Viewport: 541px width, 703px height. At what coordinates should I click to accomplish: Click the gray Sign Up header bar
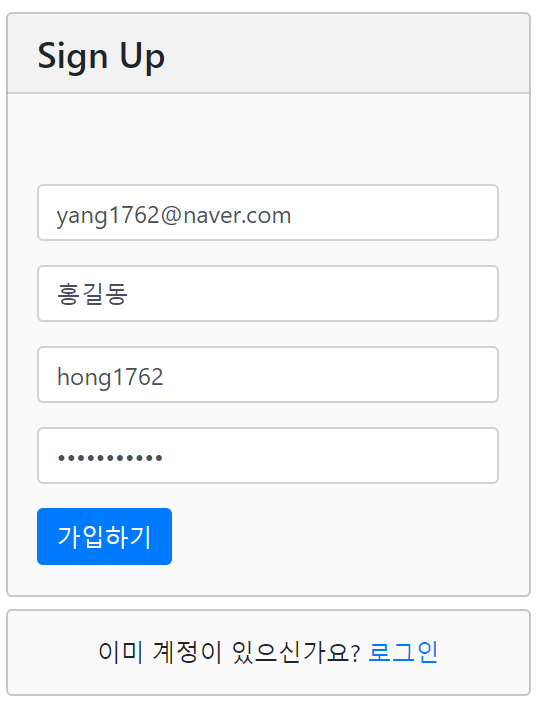[x=268, y=53]
